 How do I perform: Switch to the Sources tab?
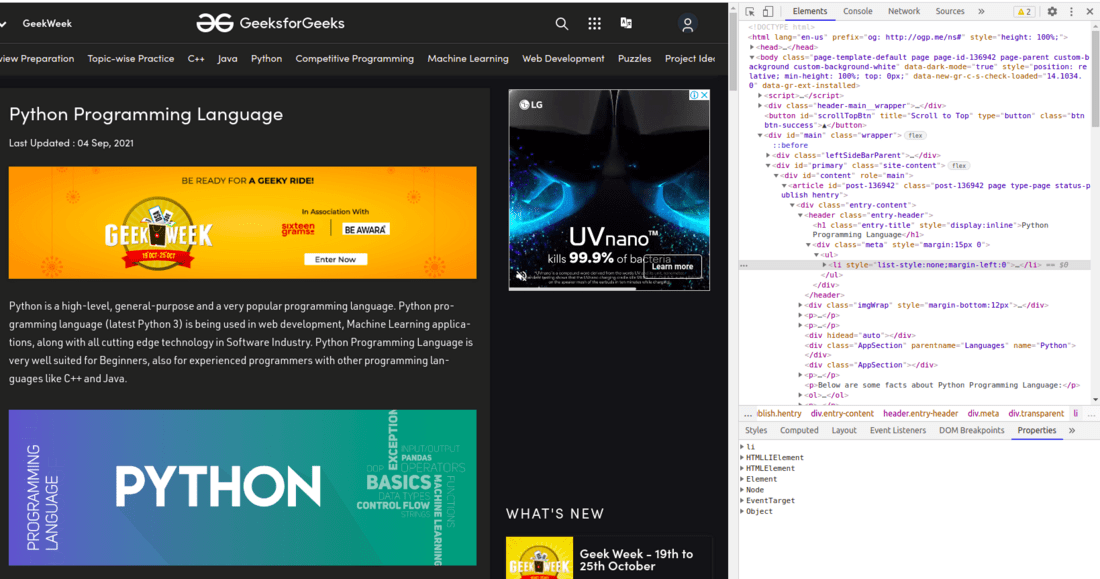click(x=950, y=11)
